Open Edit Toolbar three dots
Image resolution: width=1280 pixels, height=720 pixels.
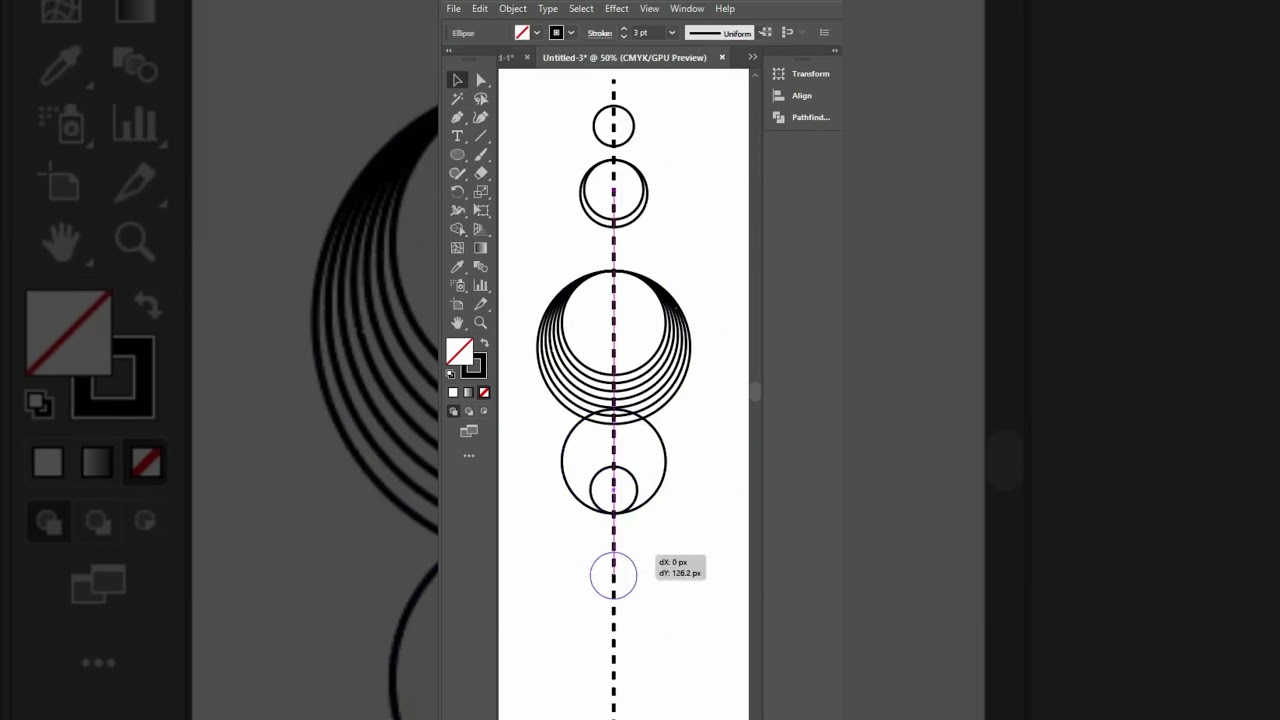click(468, 456)
